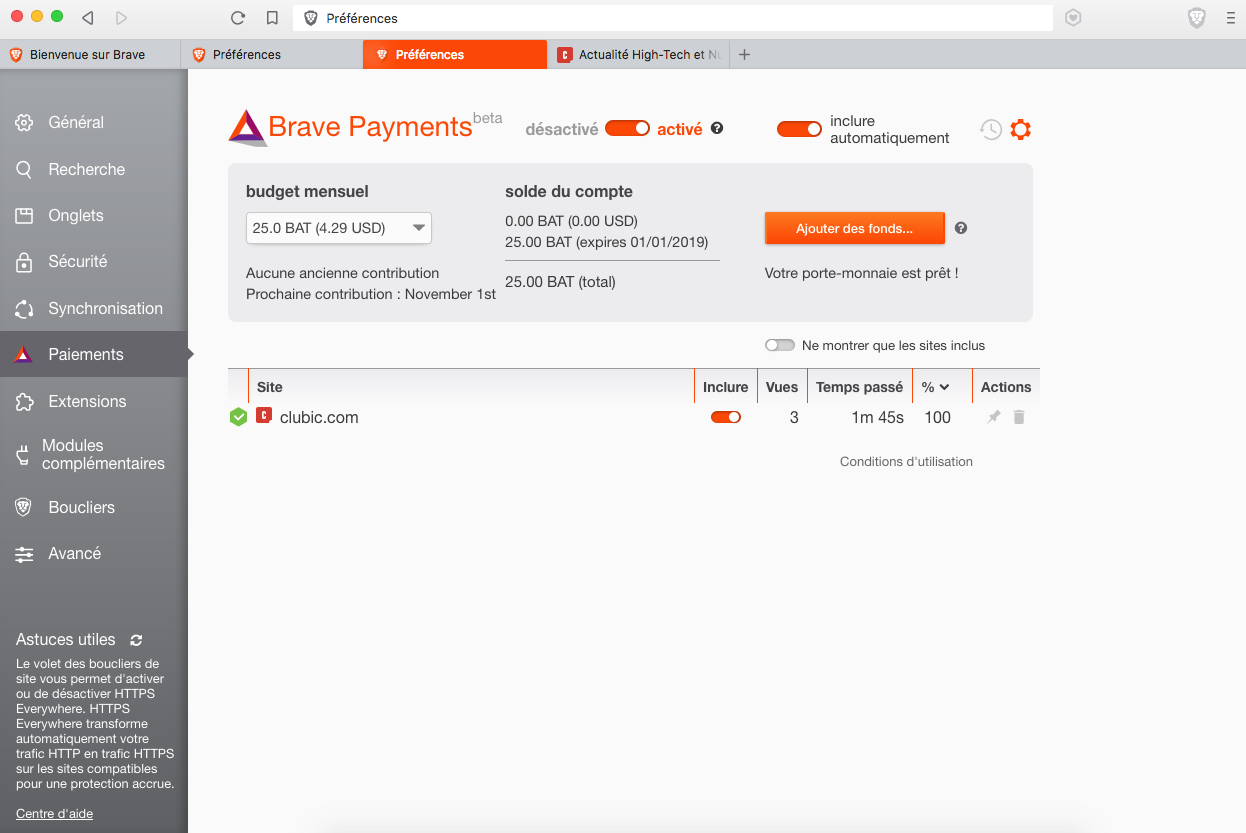Open the Général settings section
Viewport: 1246px width, 833px height.
pos(94,123)
